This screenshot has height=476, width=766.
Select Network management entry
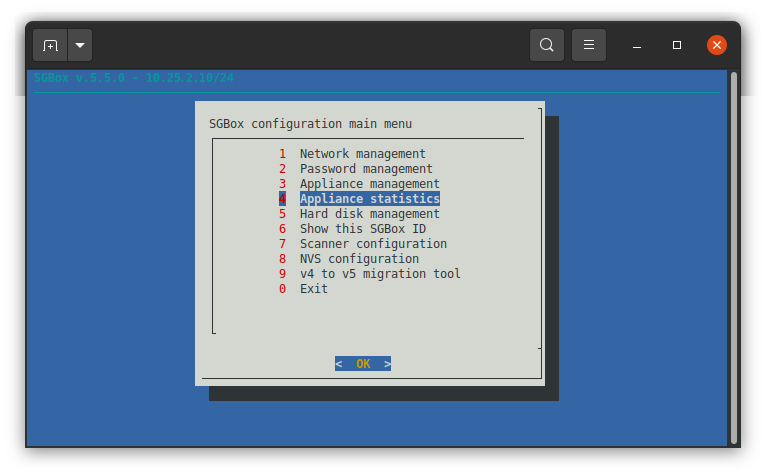click(352, 153)
